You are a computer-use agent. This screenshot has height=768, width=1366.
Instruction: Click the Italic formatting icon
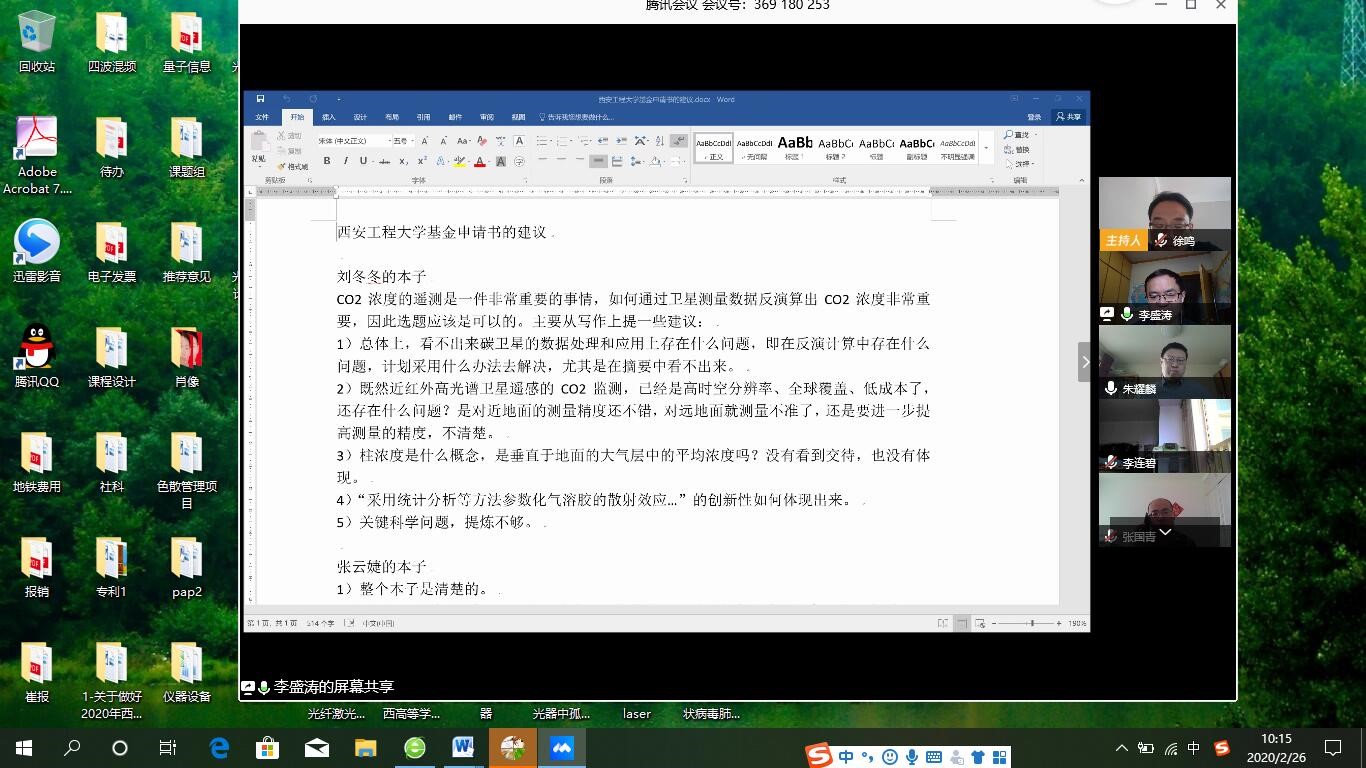345,161
